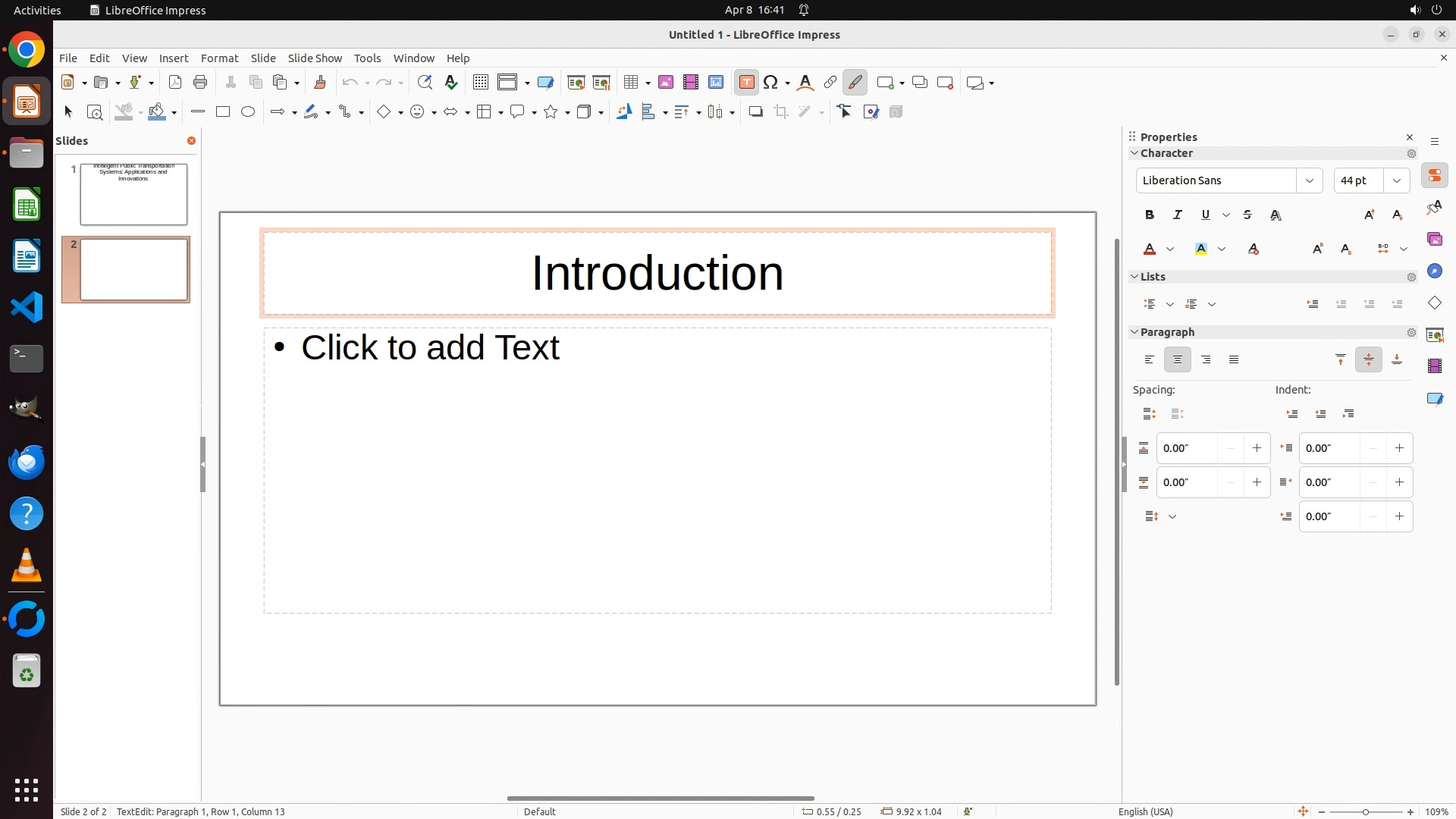Collapse the Lists section
Viewport: 1456px width, 819px height.
1135,277
